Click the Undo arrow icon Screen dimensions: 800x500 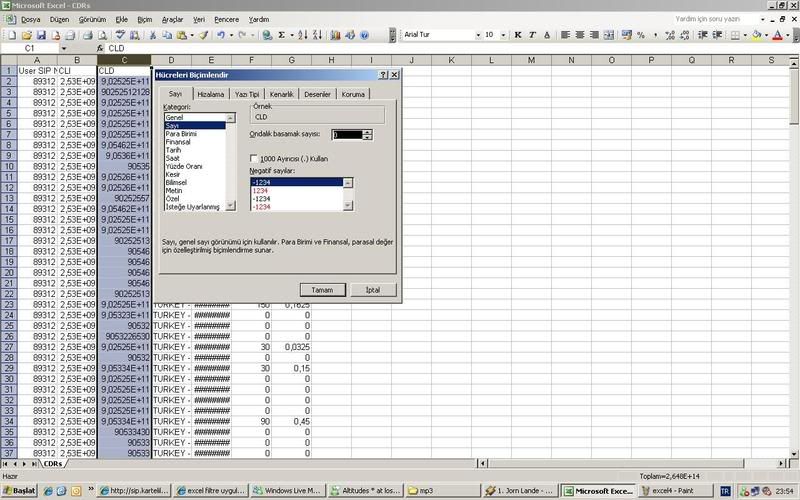tap(220, 34)
